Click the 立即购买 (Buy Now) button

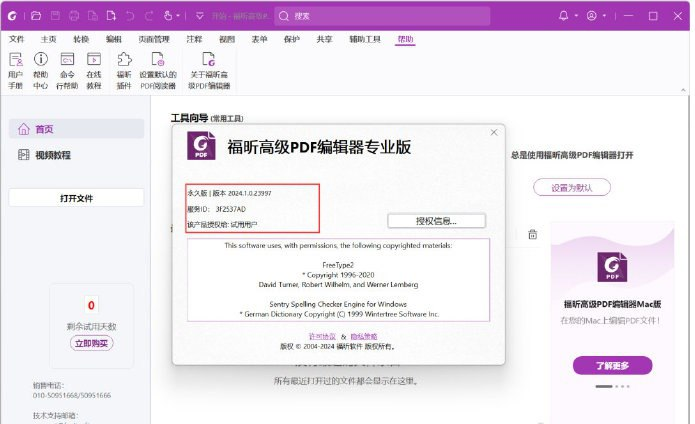(x=91, y=343)
